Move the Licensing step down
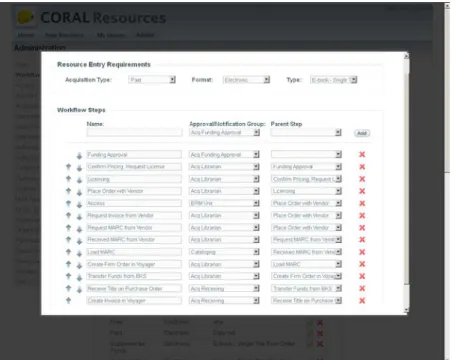The width and height of the screenshot is (453, 360). [x=79, y=180]
